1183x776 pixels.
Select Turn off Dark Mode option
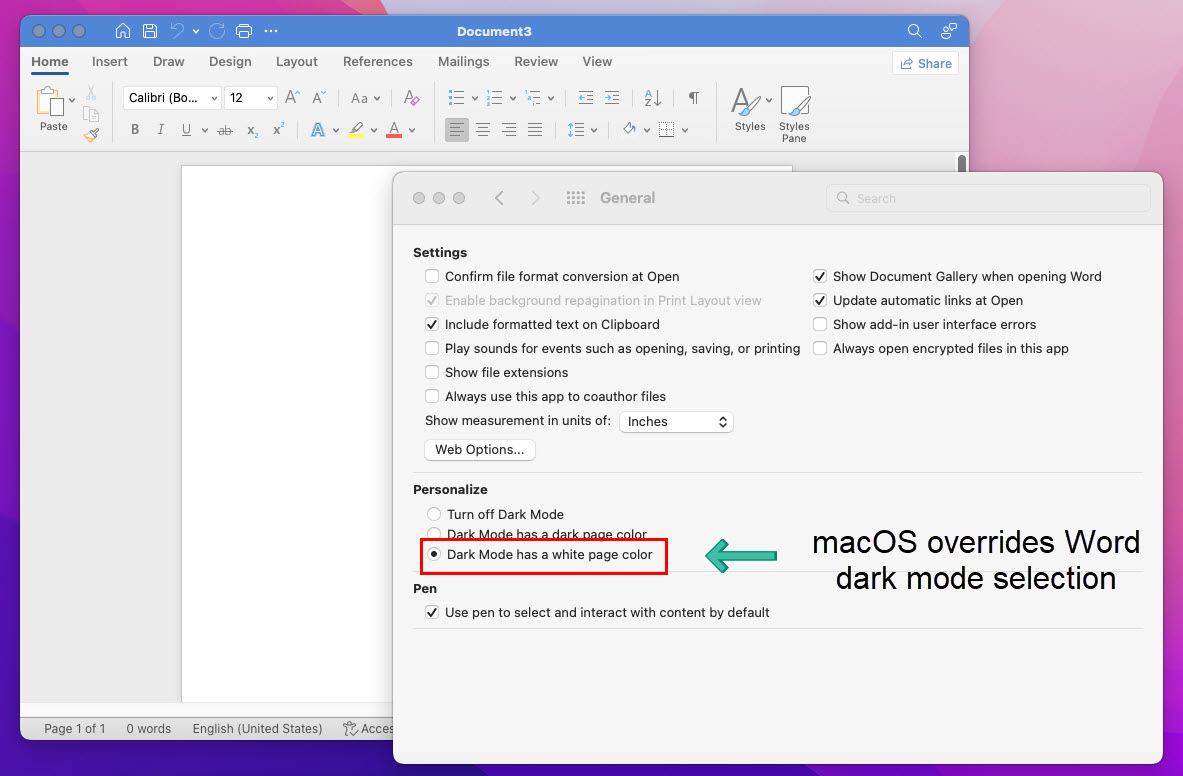(434, 514)
